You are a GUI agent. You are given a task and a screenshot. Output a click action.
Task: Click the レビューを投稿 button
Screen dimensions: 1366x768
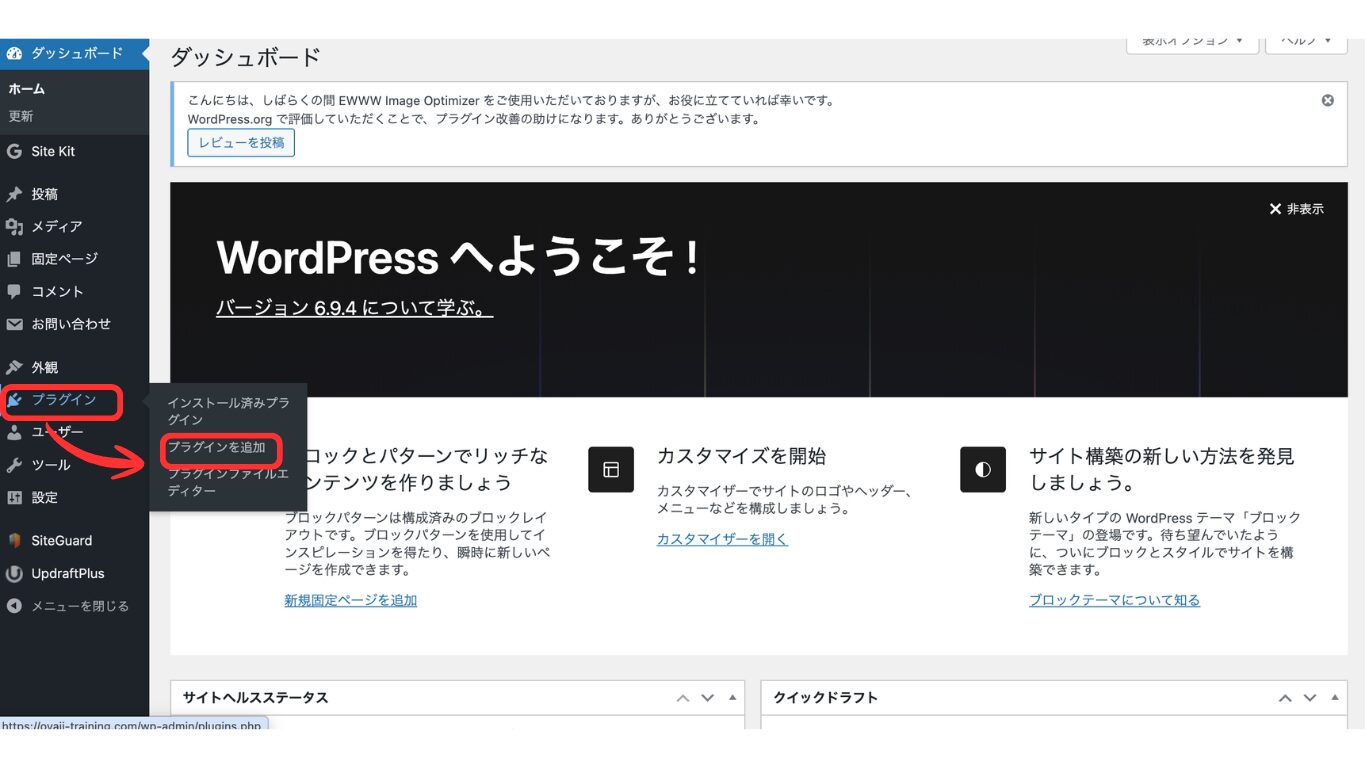(241, 143)
